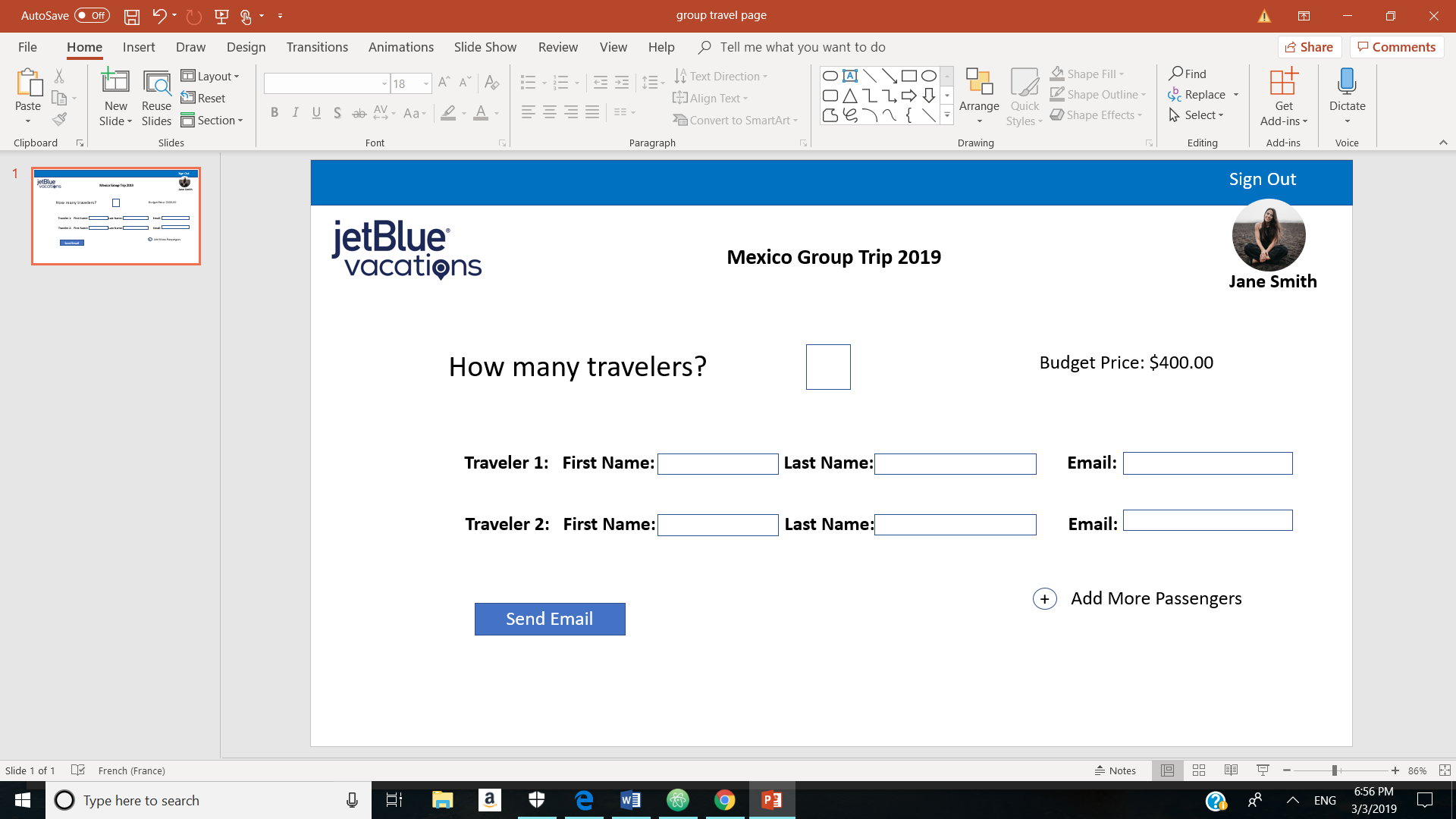This screenshot has width=1456, height=819.
Task: Click the Format Painter brush icon
Action: pos(59,119)
